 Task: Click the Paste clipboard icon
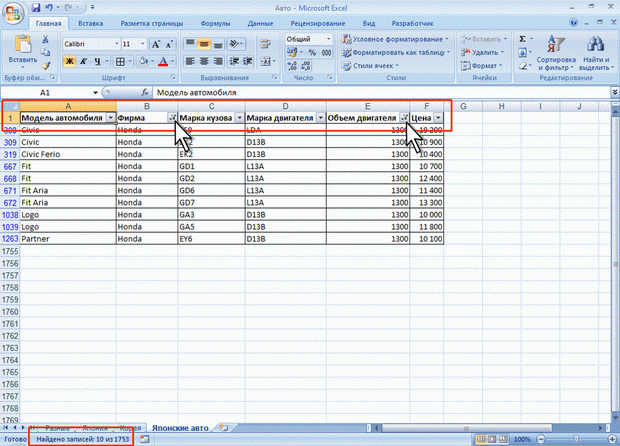tap(23, 44)
